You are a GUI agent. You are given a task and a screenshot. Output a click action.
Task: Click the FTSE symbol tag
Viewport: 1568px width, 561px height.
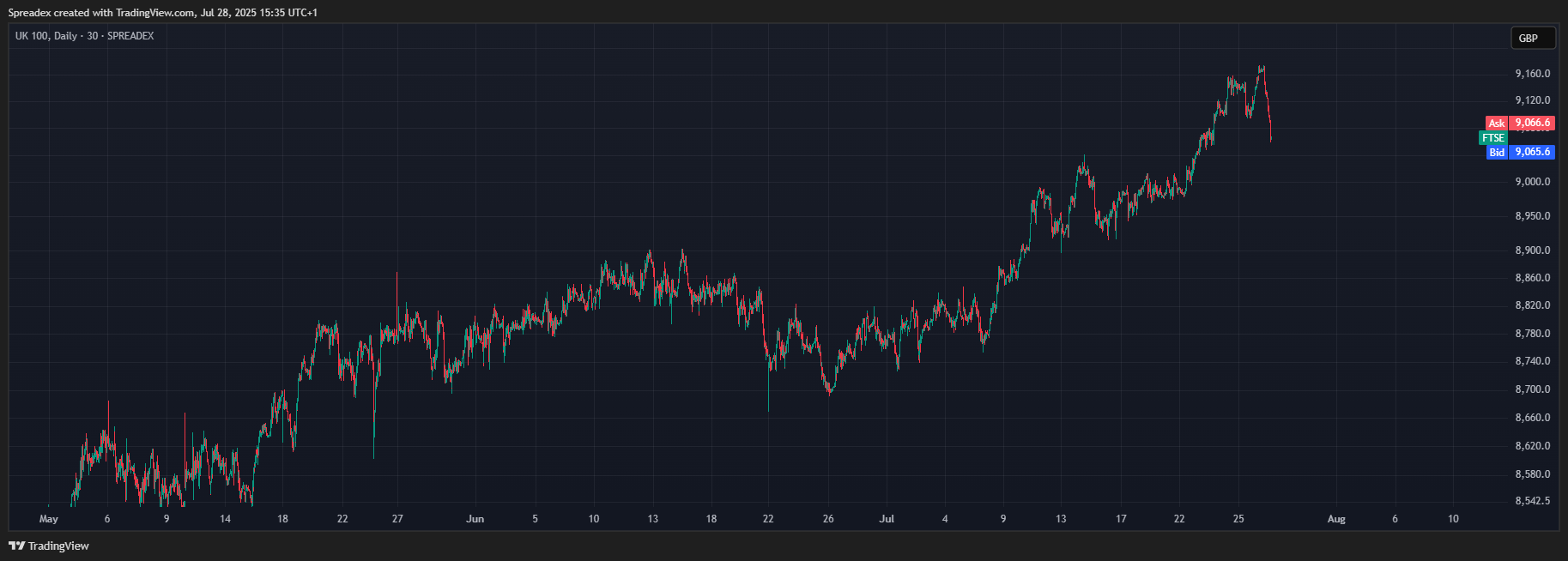coord(1493,137)
